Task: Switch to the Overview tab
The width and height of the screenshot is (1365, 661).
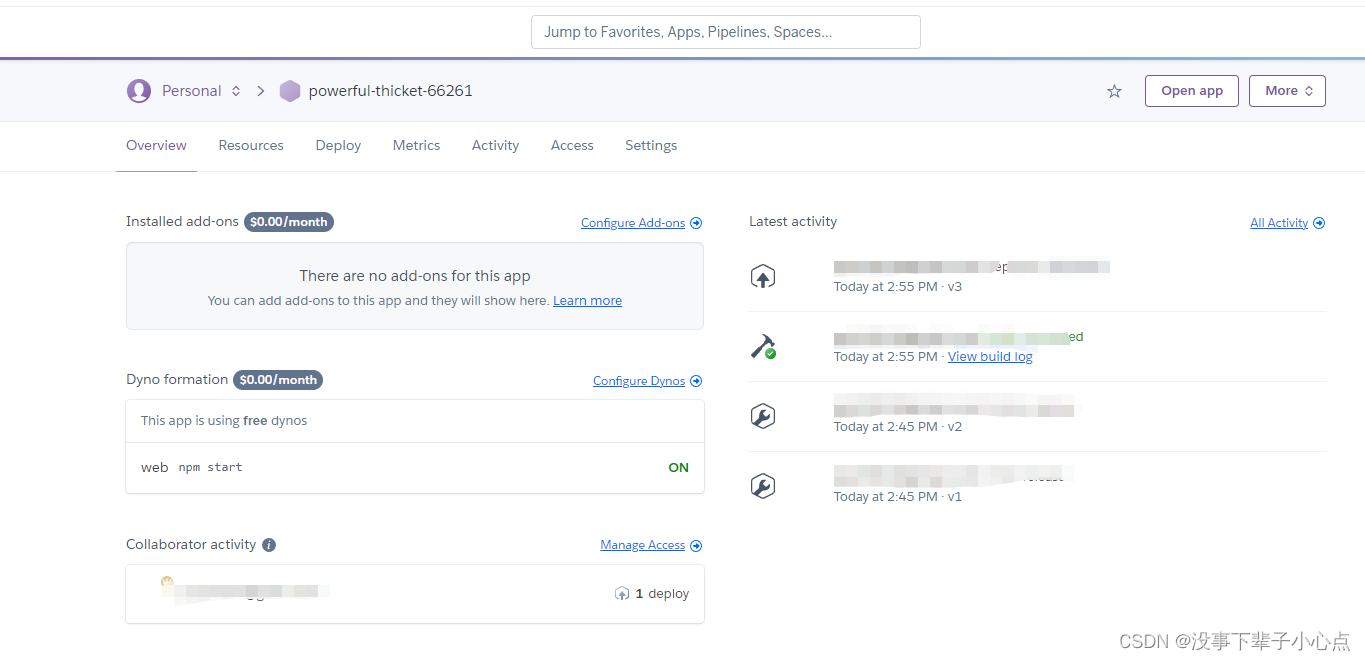Action: [x=156, y=146]
